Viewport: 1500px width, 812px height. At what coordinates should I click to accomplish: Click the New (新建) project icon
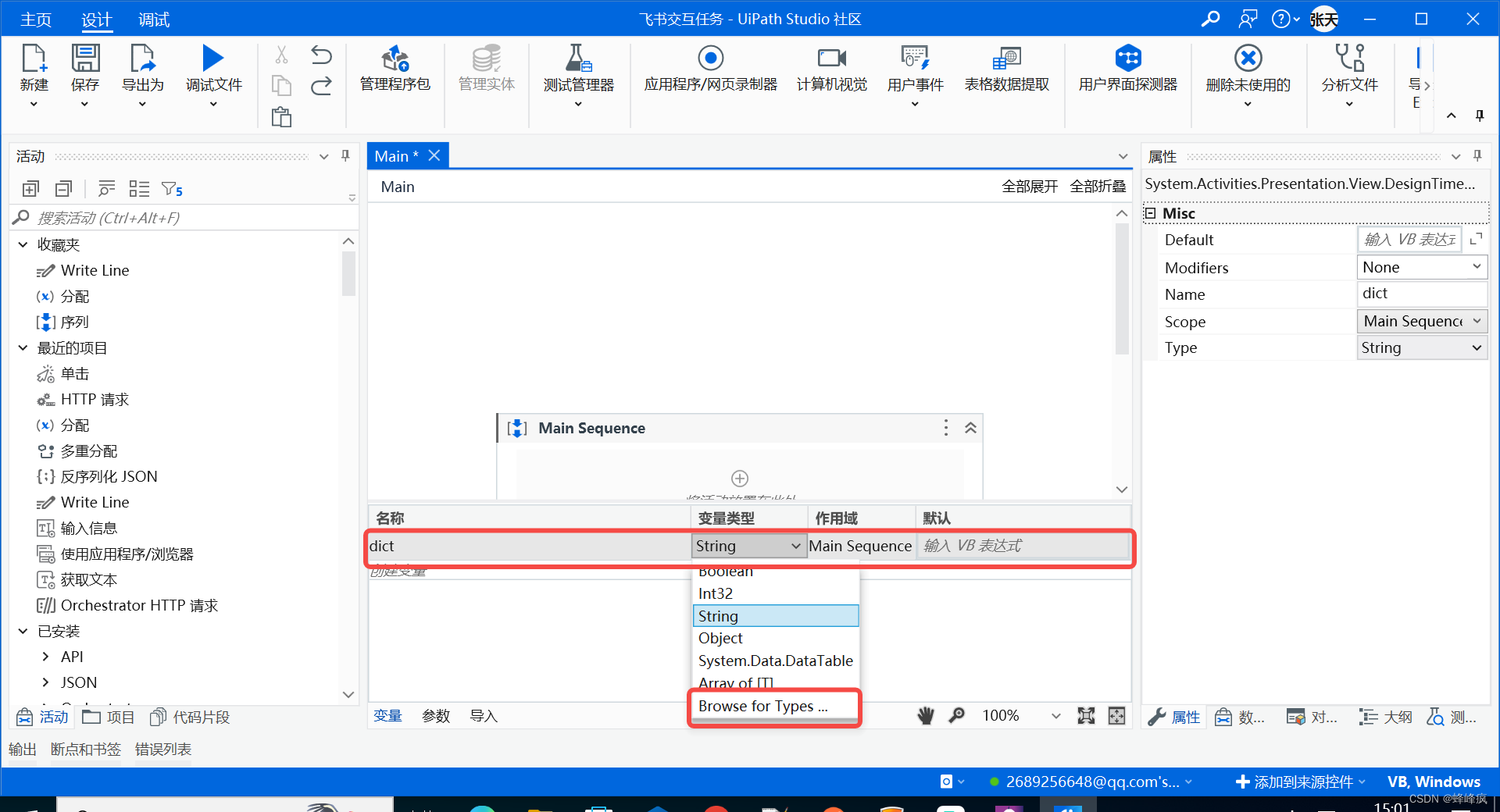coord(34,59)
